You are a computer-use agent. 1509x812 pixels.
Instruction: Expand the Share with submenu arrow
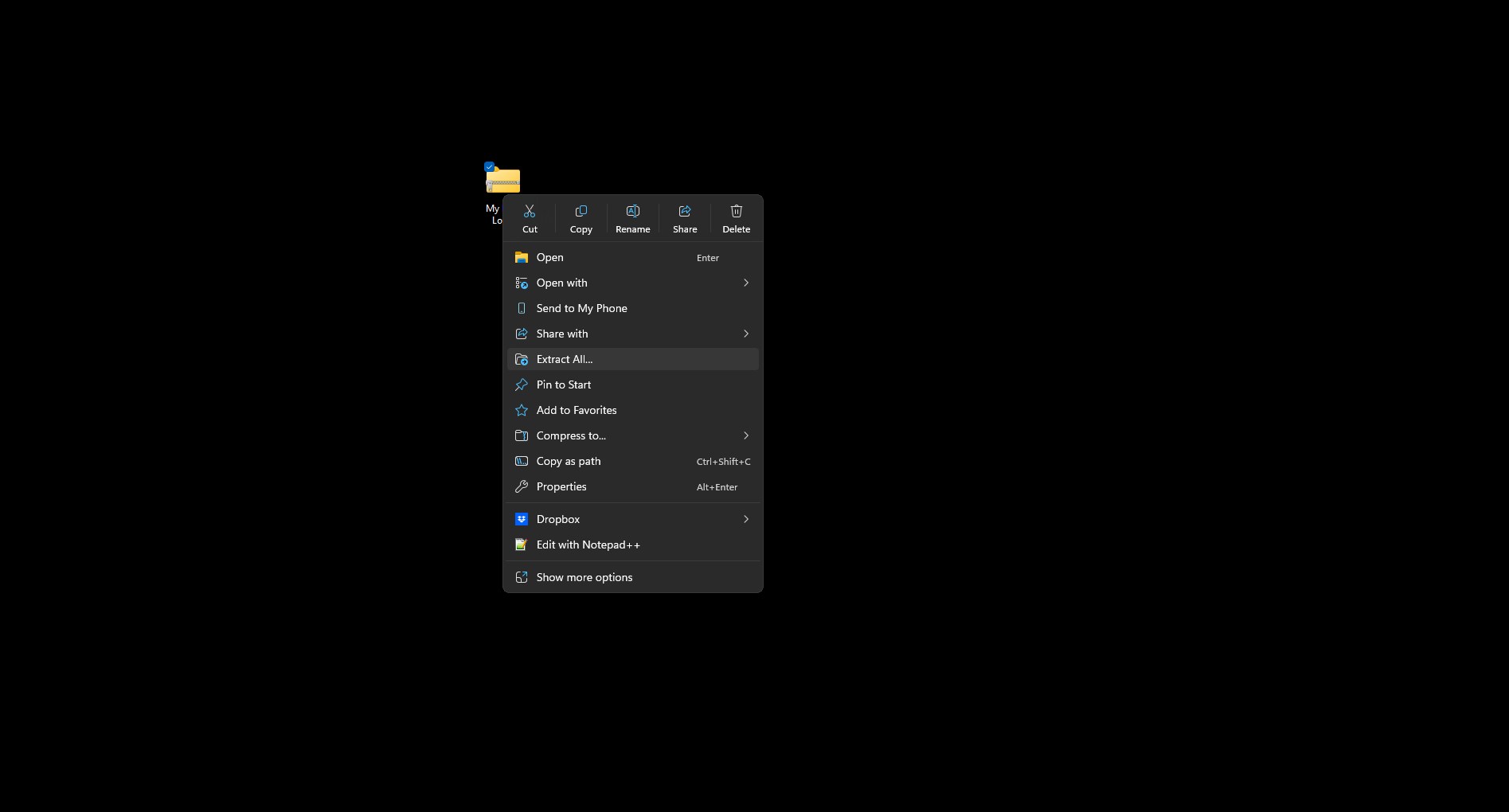coord(745,334)
